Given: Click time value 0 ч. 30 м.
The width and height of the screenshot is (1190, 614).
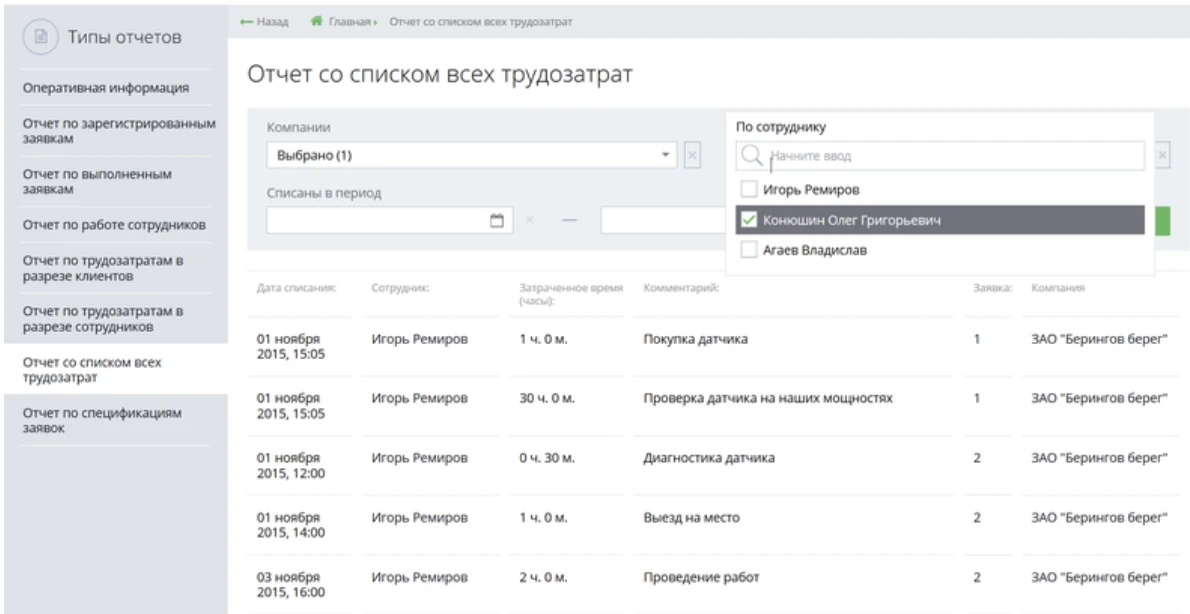Looking at the screenshot, I should click(x=547, y=458).
